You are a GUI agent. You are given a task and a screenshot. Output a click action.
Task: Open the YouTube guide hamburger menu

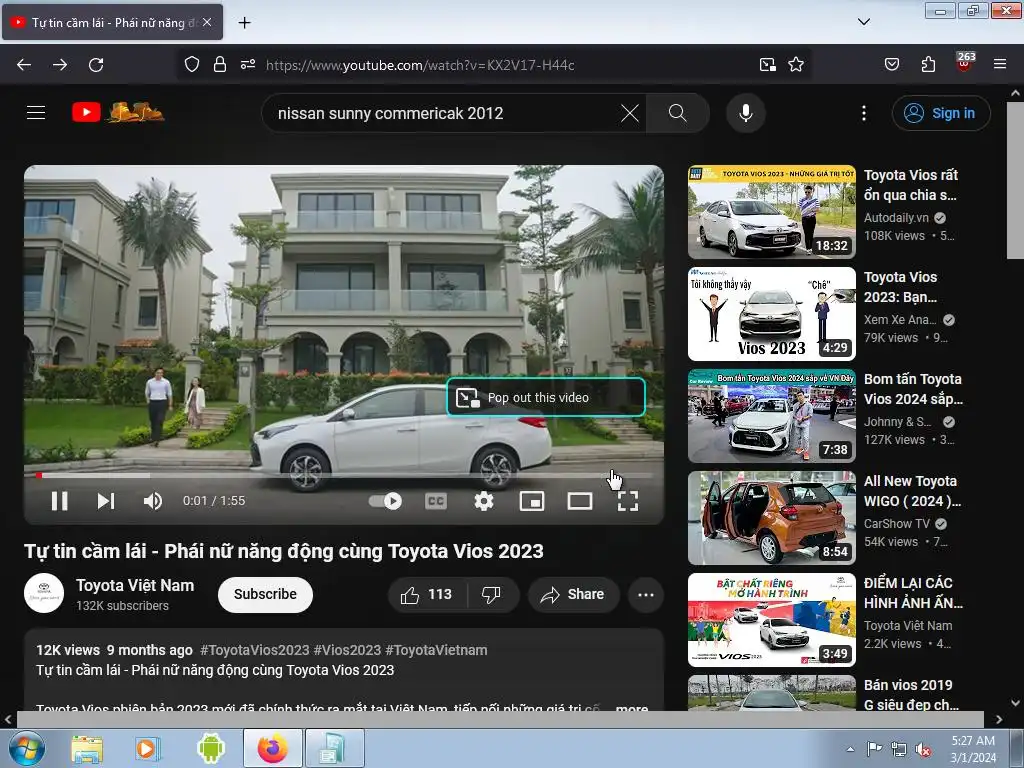pos(36,112)
